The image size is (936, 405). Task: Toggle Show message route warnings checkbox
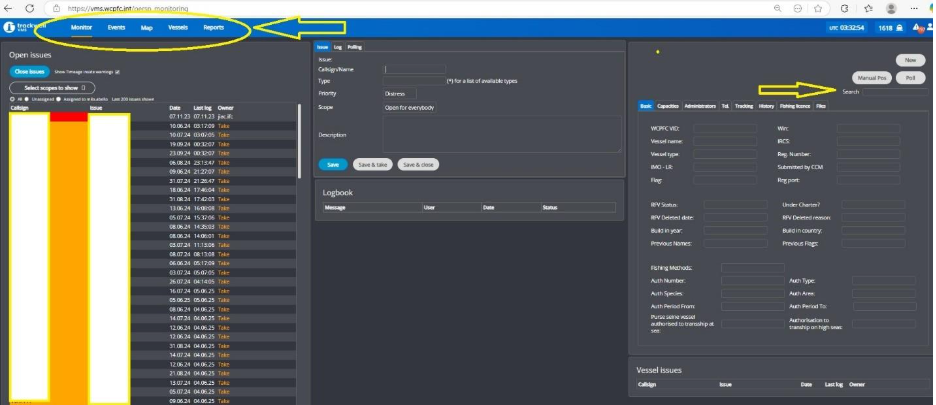117,72
